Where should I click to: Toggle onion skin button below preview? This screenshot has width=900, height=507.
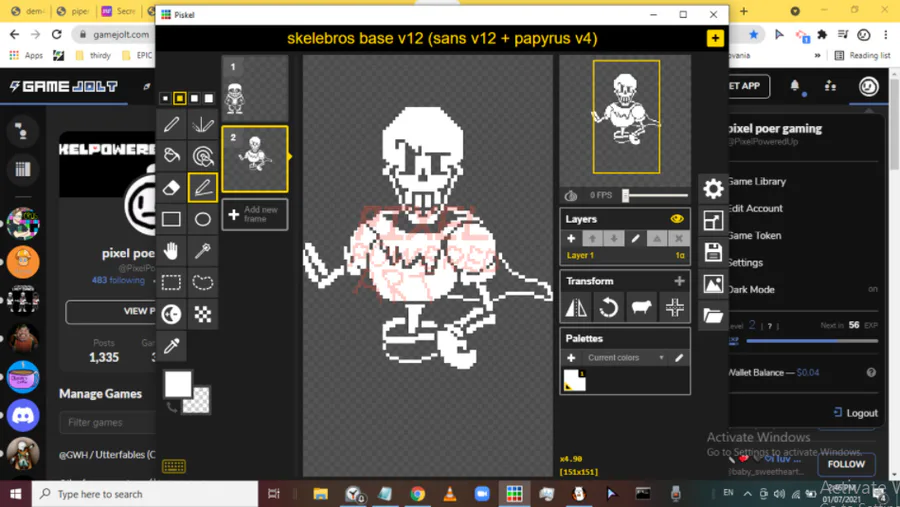(x=571, y=195)
